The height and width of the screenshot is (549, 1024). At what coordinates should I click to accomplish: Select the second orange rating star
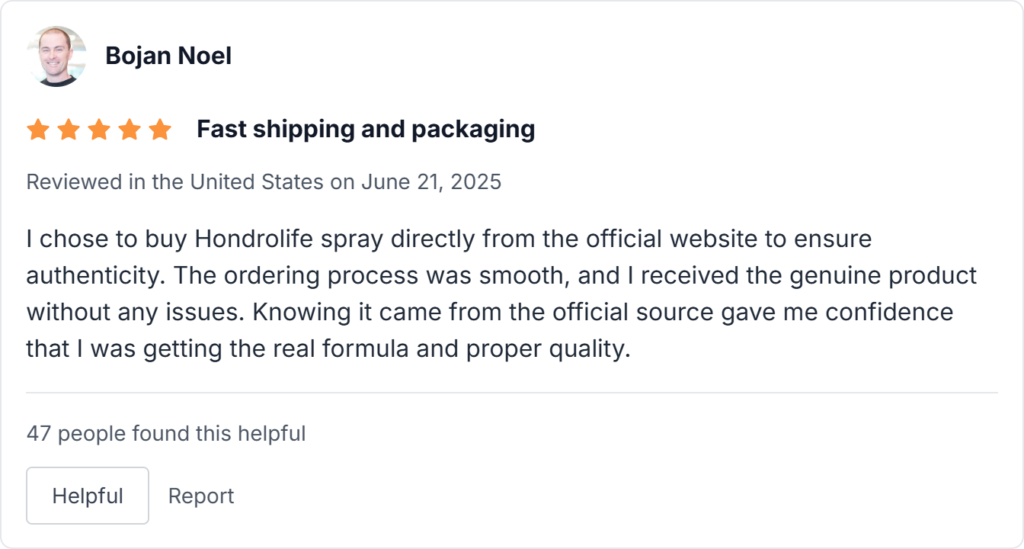click(x=69, y=130)
